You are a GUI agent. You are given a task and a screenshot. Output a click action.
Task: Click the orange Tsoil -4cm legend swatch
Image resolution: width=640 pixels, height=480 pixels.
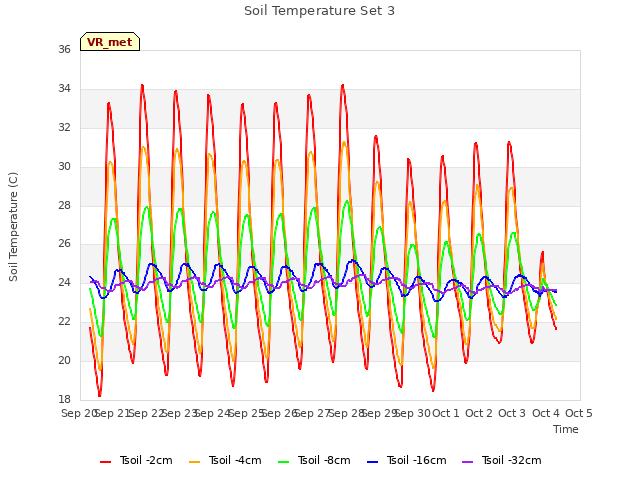click(x=194, y=462)
